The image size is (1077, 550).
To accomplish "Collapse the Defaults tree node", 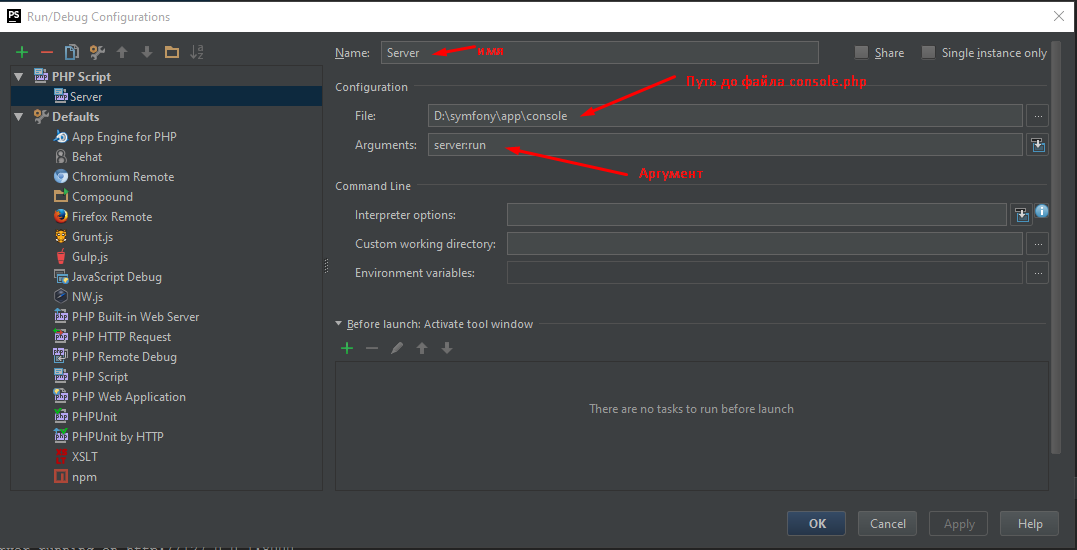I will tap(19, 117).
